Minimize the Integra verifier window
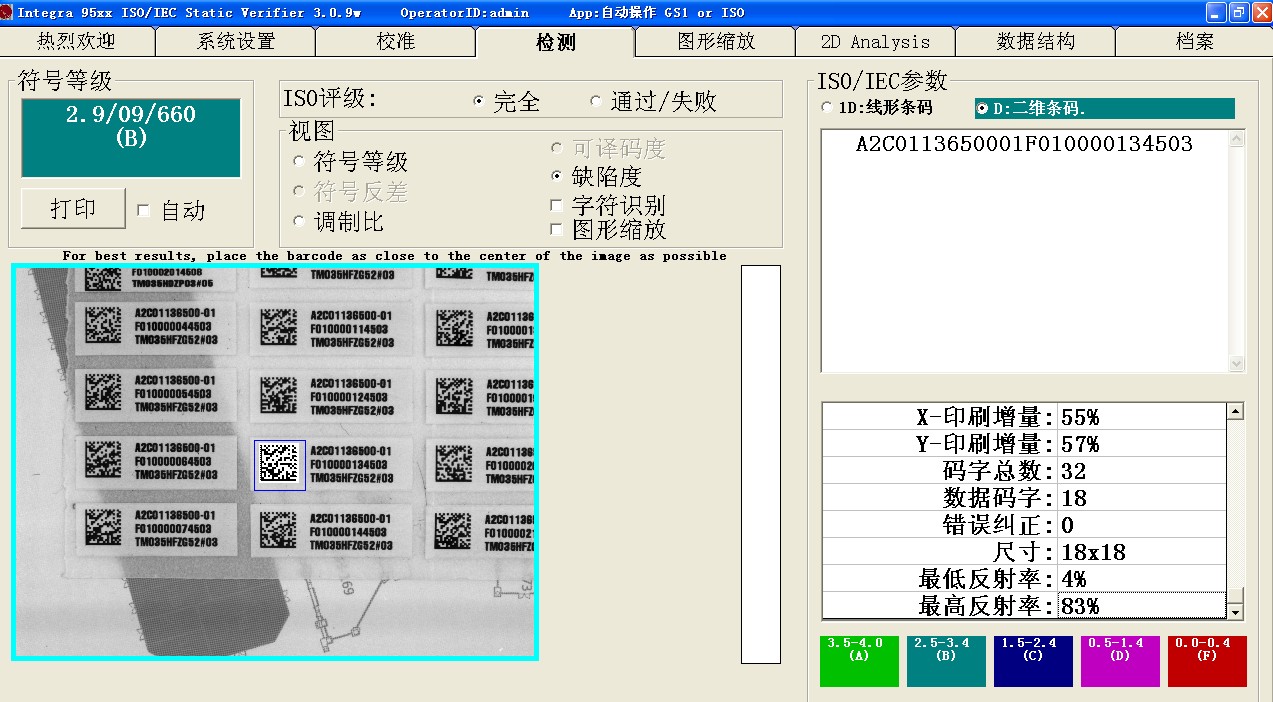Image resolution: width=1273 pixels, height=702 pixels. [x=1215, y=12]
